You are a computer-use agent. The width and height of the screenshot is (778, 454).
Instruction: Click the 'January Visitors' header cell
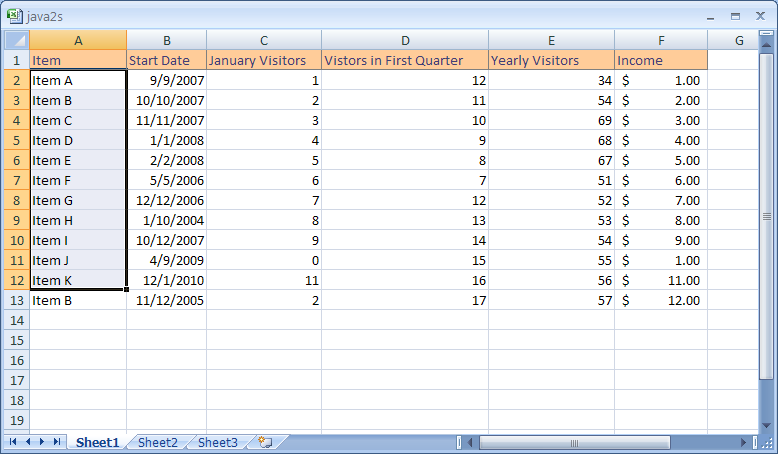coord(264,60)
